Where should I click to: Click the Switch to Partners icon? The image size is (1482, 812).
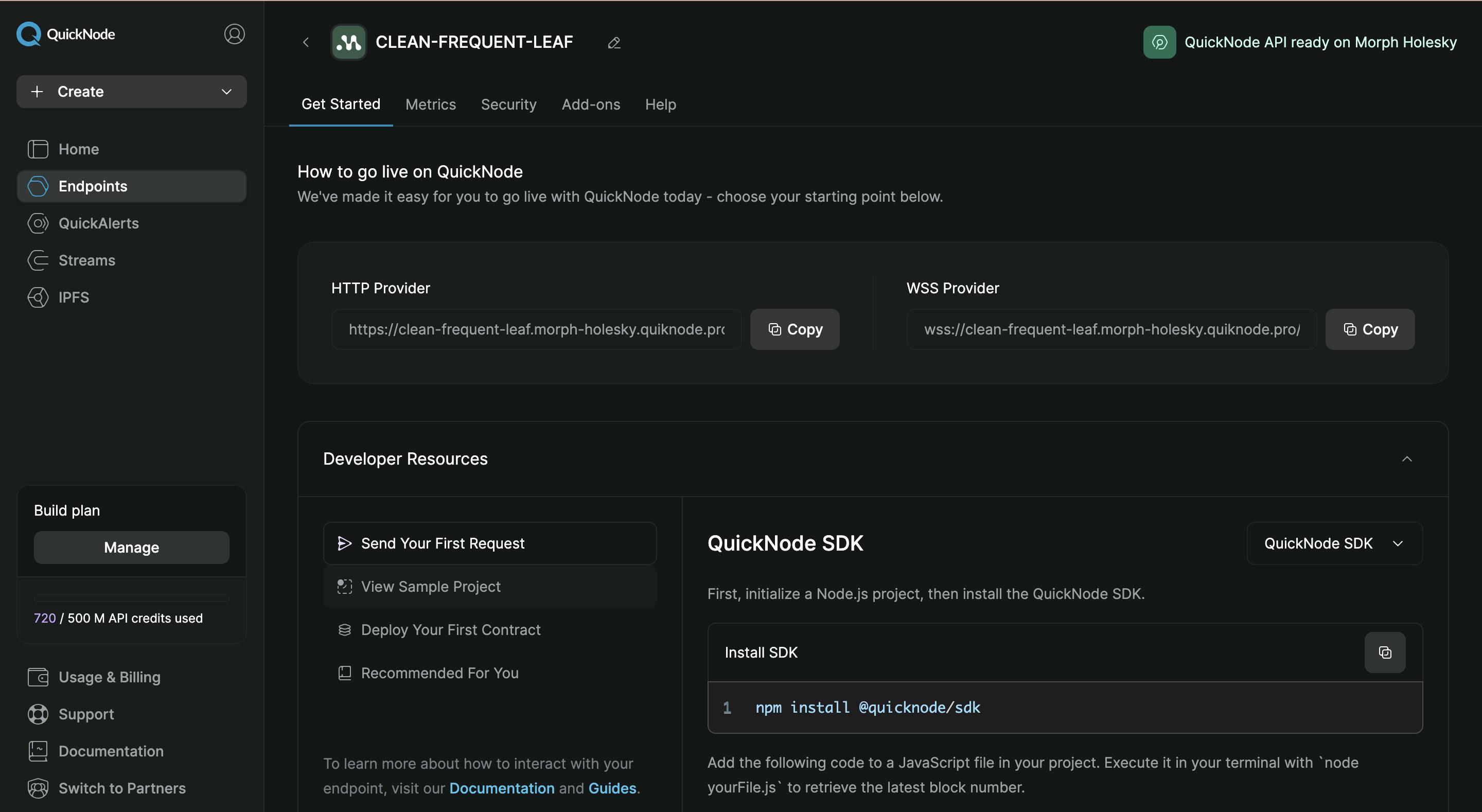click(x=38, y=788)
